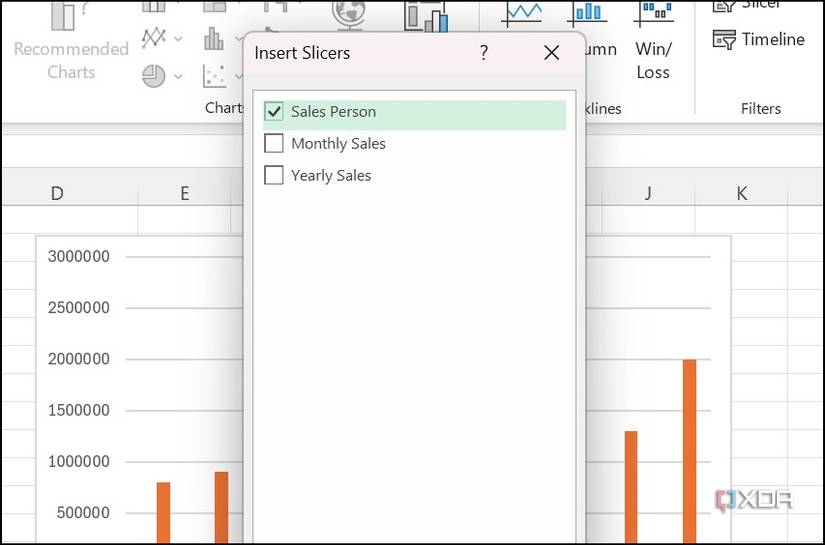Select column E header
Viewport: 825px width, 545px height.
[x=184, y=193]
